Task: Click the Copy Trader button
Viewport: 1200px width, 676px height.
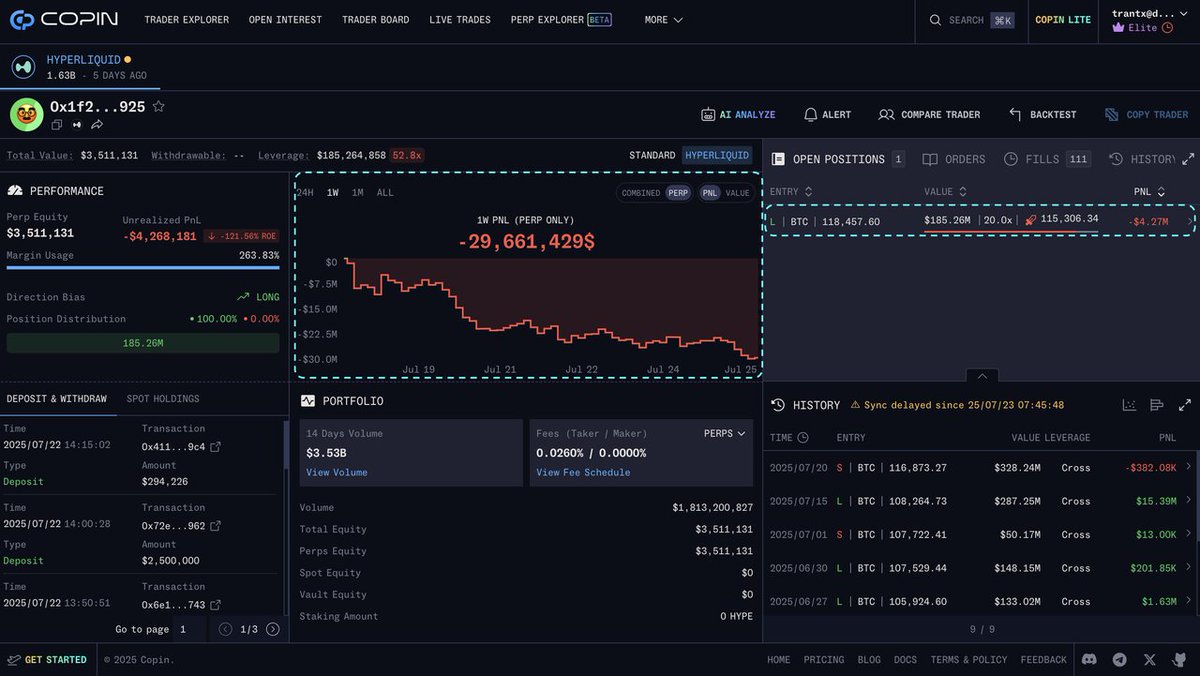Action: point(1147,115)
